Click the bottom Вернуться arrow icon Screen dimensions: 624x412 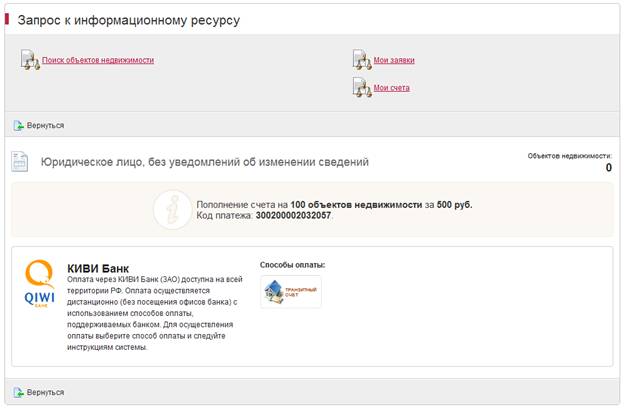pyautogui.click(x=19, y=392)
